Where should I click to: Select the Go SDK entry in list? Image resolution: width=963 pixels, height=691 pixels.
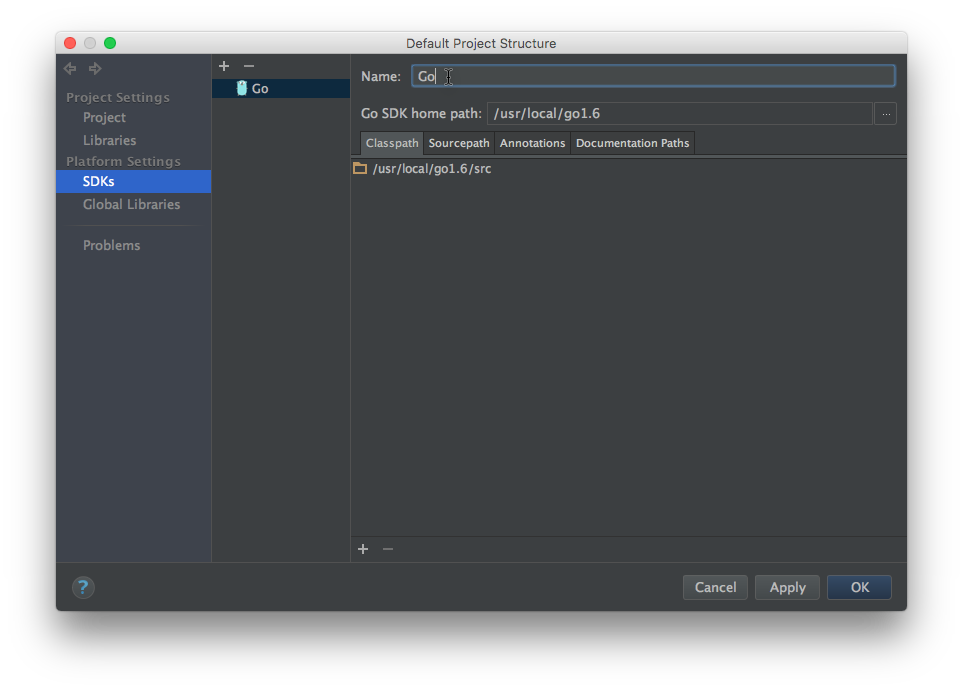click(281, 88)
